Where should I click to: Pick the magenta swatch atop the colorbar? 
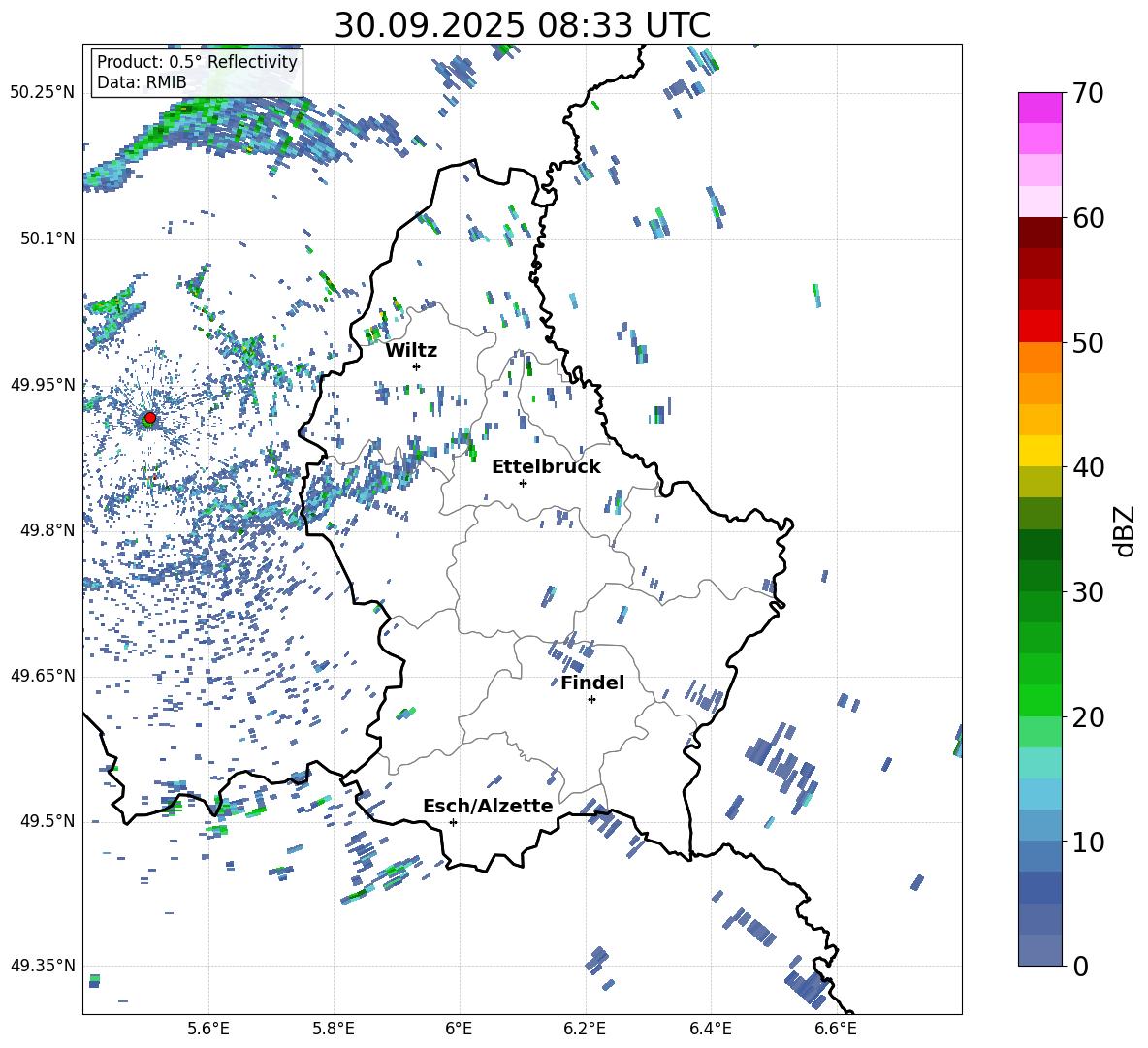pos(1040,108)
